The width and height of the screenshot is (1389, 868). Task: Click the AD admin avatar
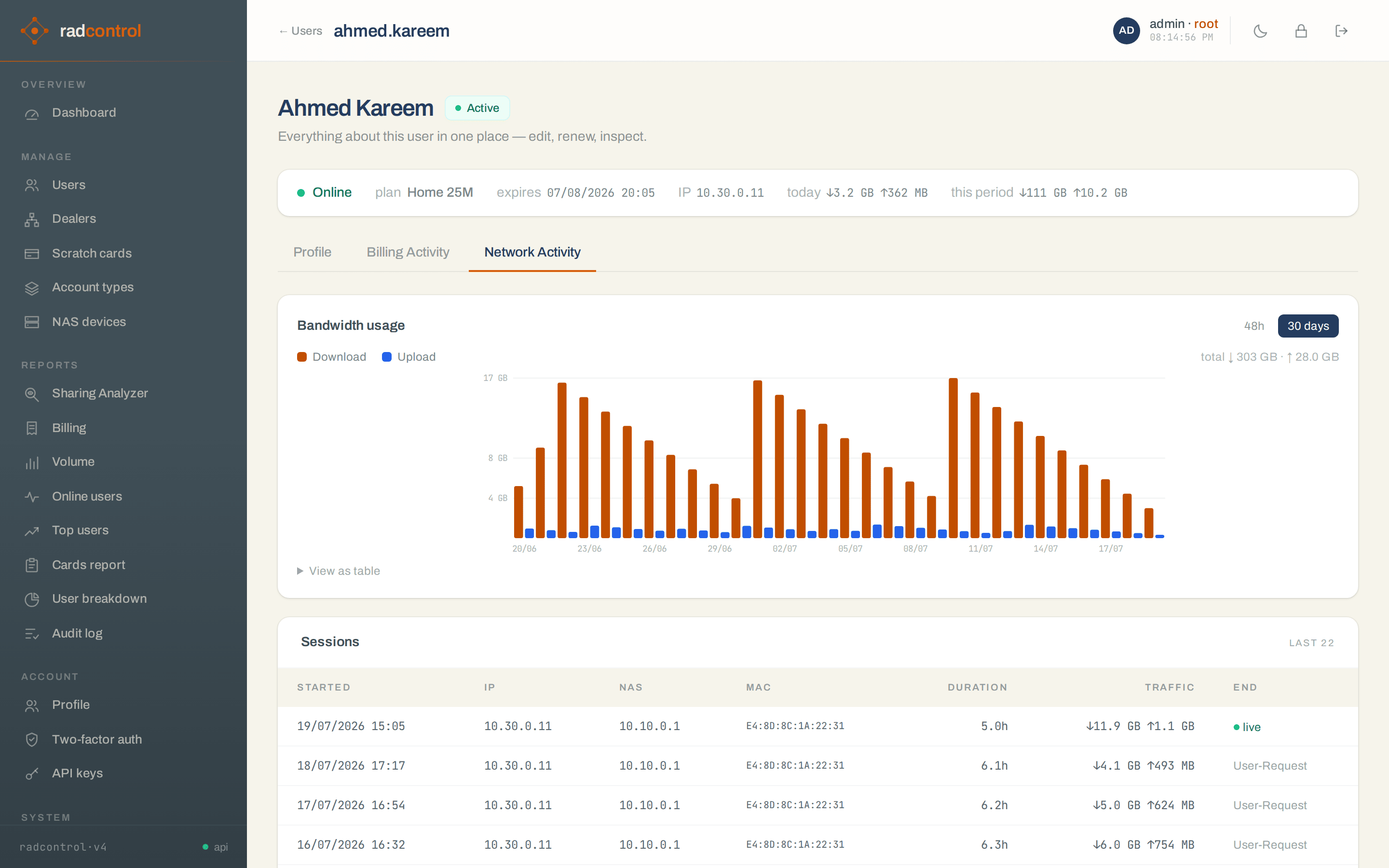1126,30
